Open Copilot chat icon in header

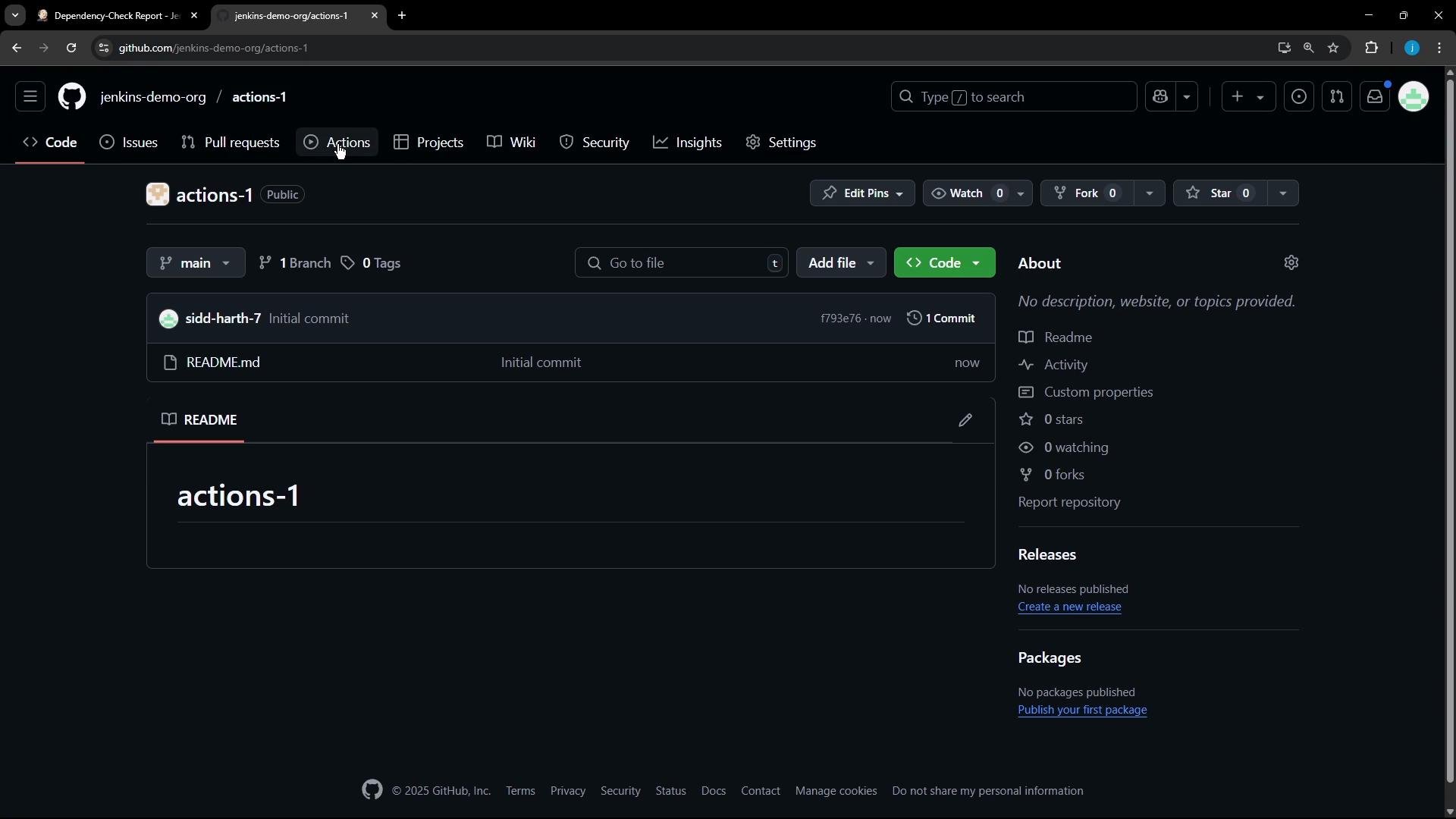pyautogui.click(x=1160, y=97)
